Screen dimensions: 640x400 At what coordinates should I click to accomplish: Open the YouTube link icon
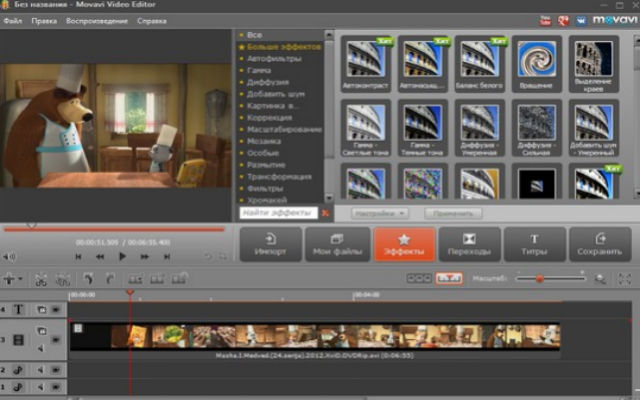(x=545, y=19)
